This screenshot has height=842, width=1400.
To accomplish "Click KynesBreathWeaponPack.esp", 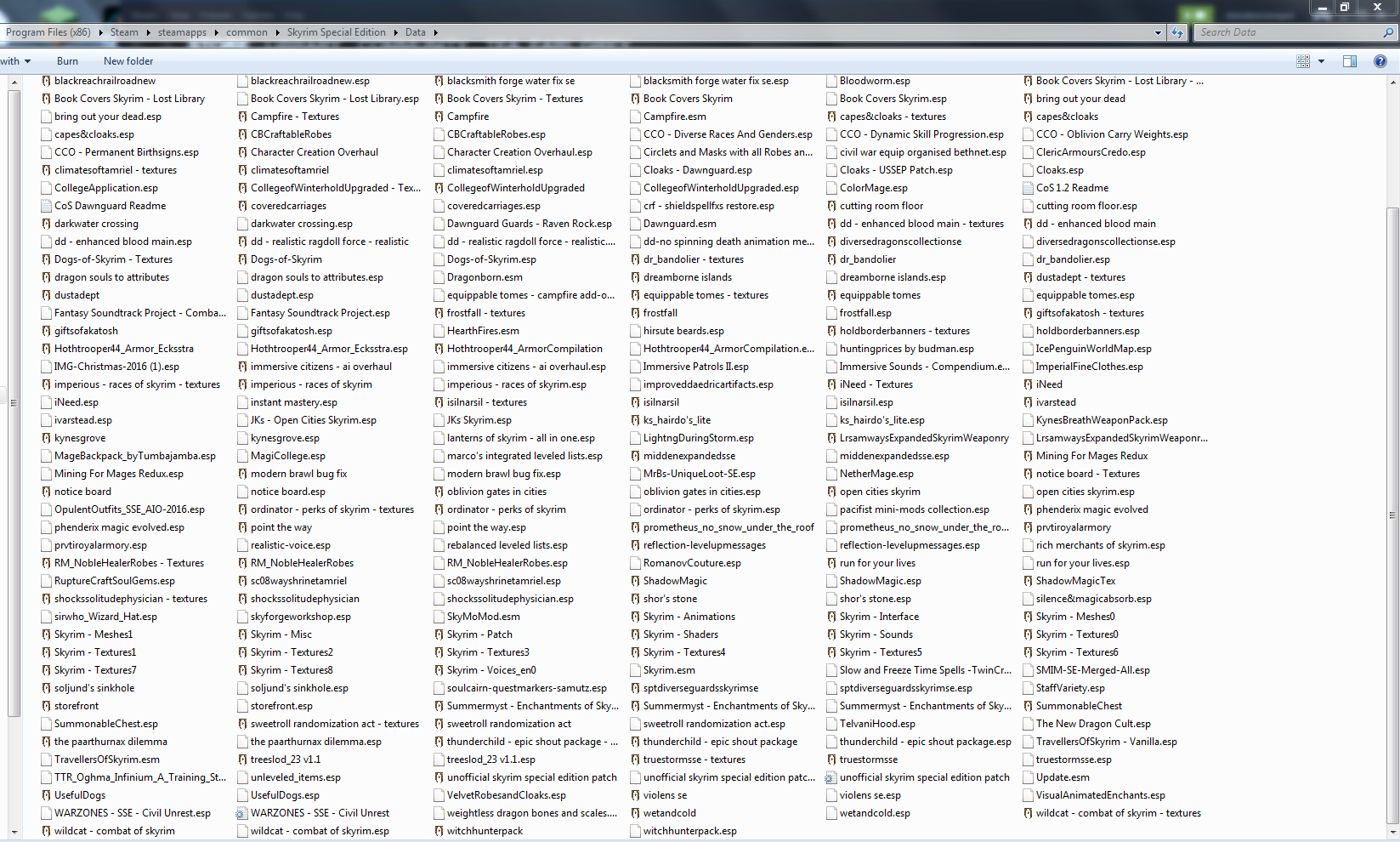I will (x=1102, y=420).
